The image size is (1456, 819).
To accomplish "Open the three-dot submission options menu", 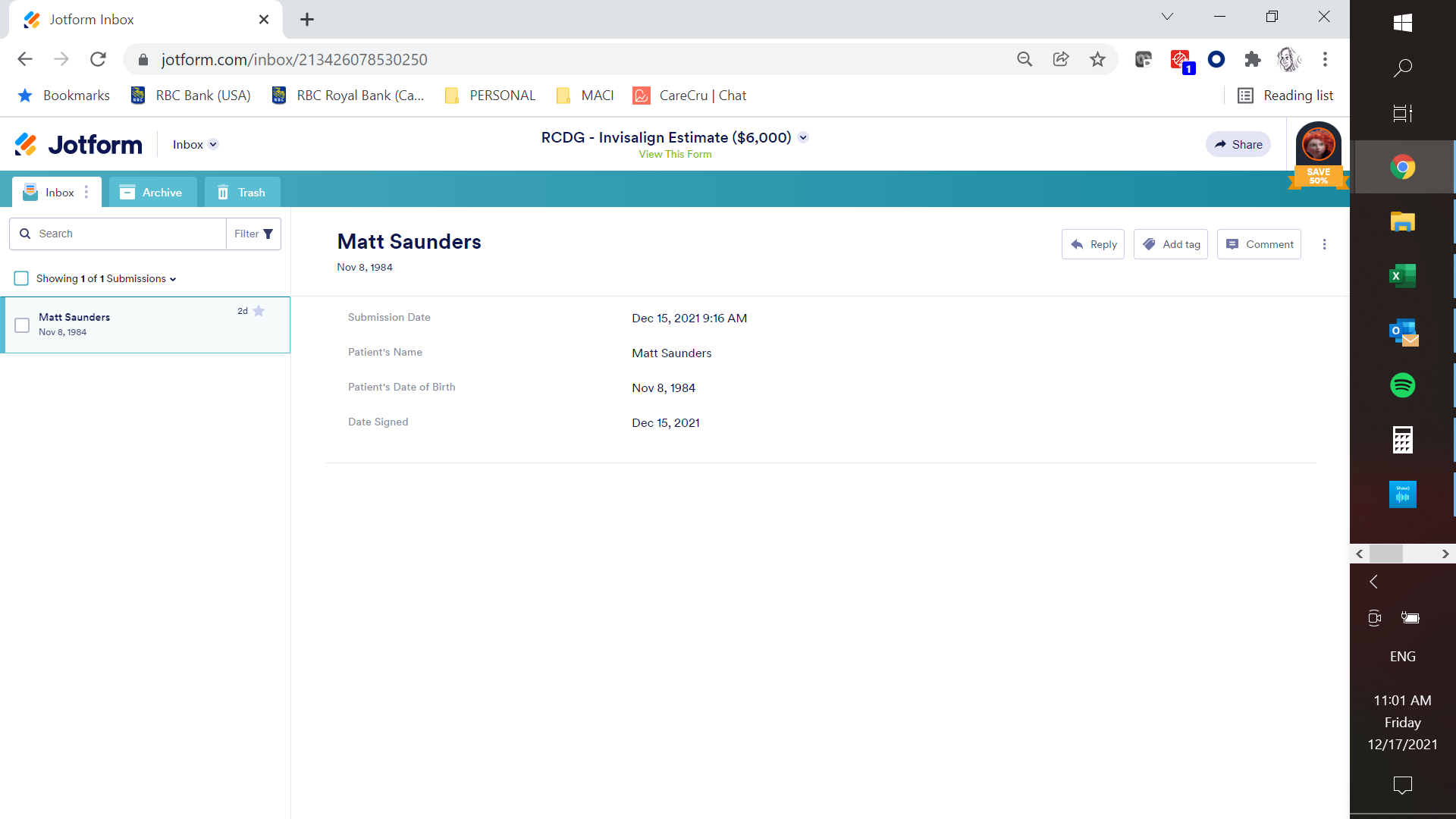I will [x=1324, y=244].
